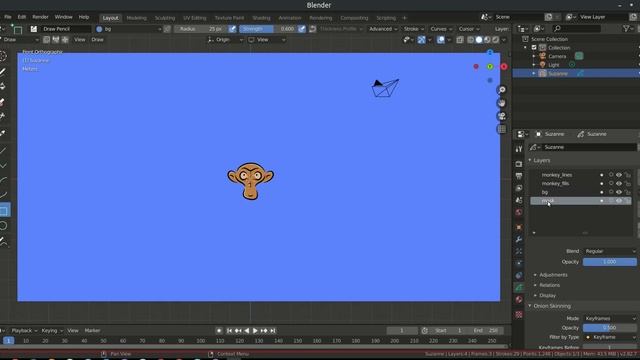Switch to the Modeling workspace tab

(x=136, y=18)
